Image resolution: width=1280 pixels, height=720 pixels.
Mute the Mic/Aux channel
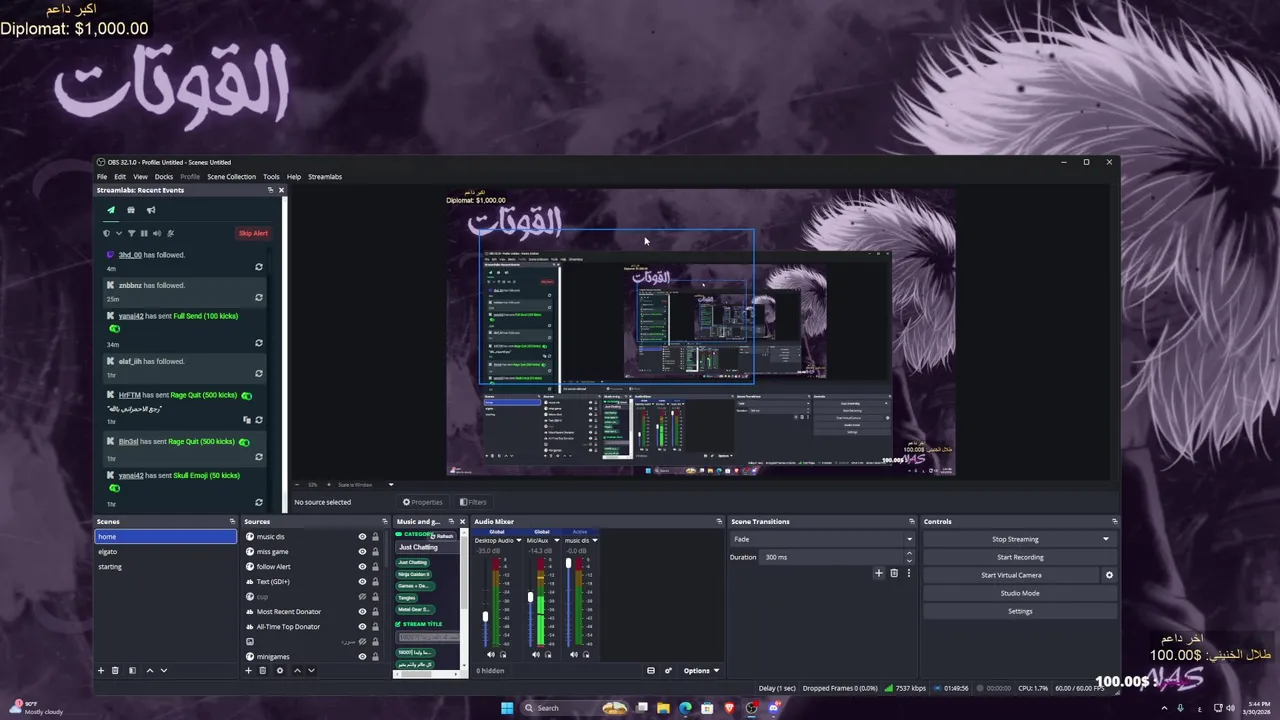(535, 655)
